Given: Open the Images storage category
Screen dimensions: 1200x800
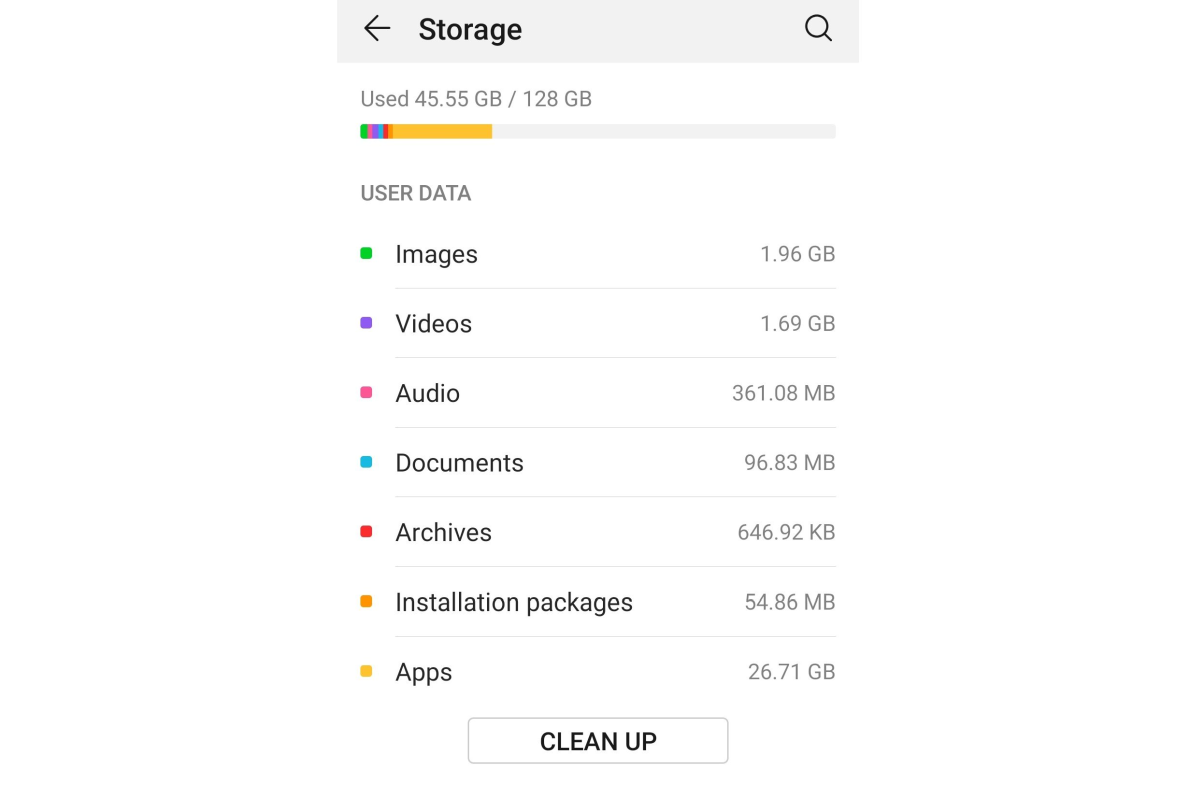Looking at the screenshot, I should pos(598,254).
